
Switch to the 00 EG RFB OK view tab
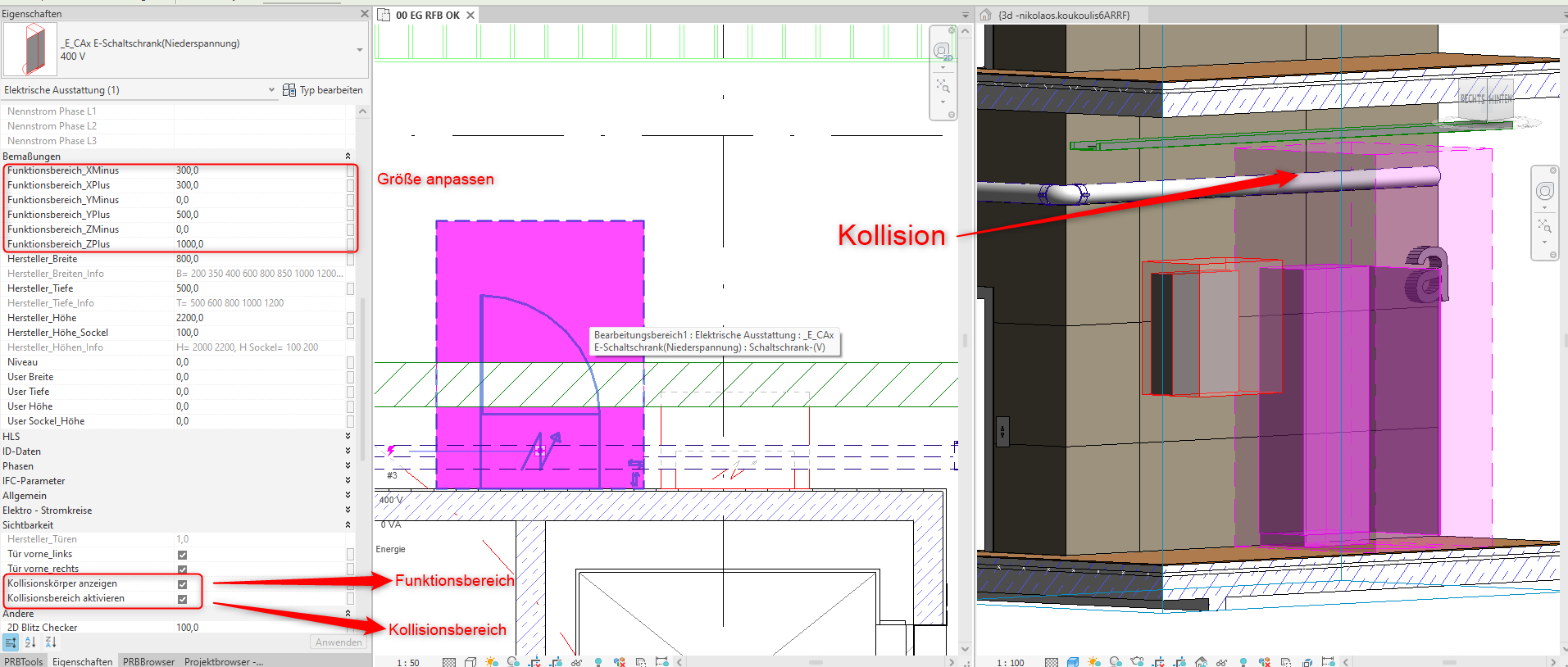pos(427,15)
